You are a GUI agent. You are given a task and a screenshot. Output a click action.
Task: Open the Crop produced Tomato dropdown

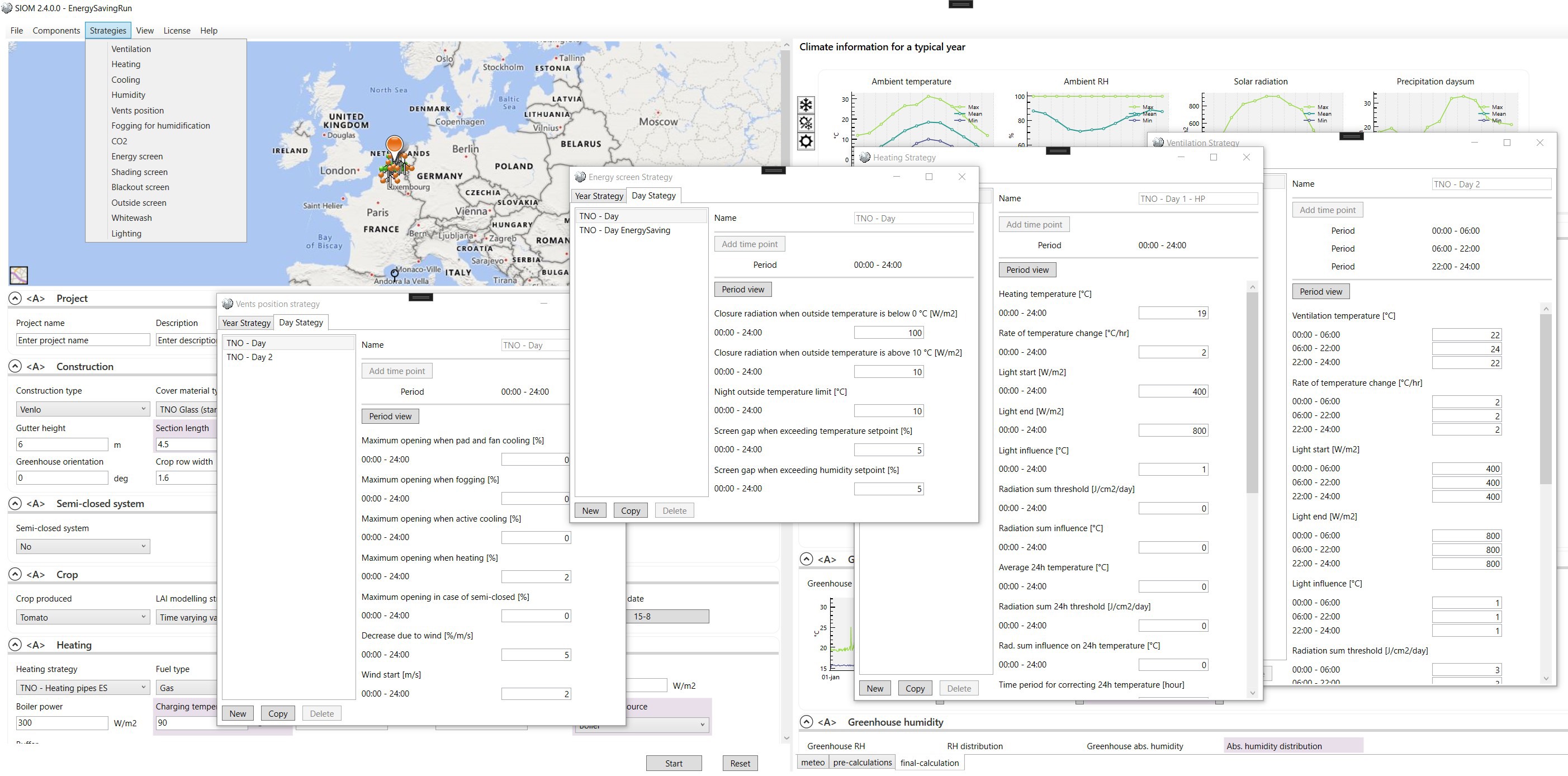(x=82, y=617)
